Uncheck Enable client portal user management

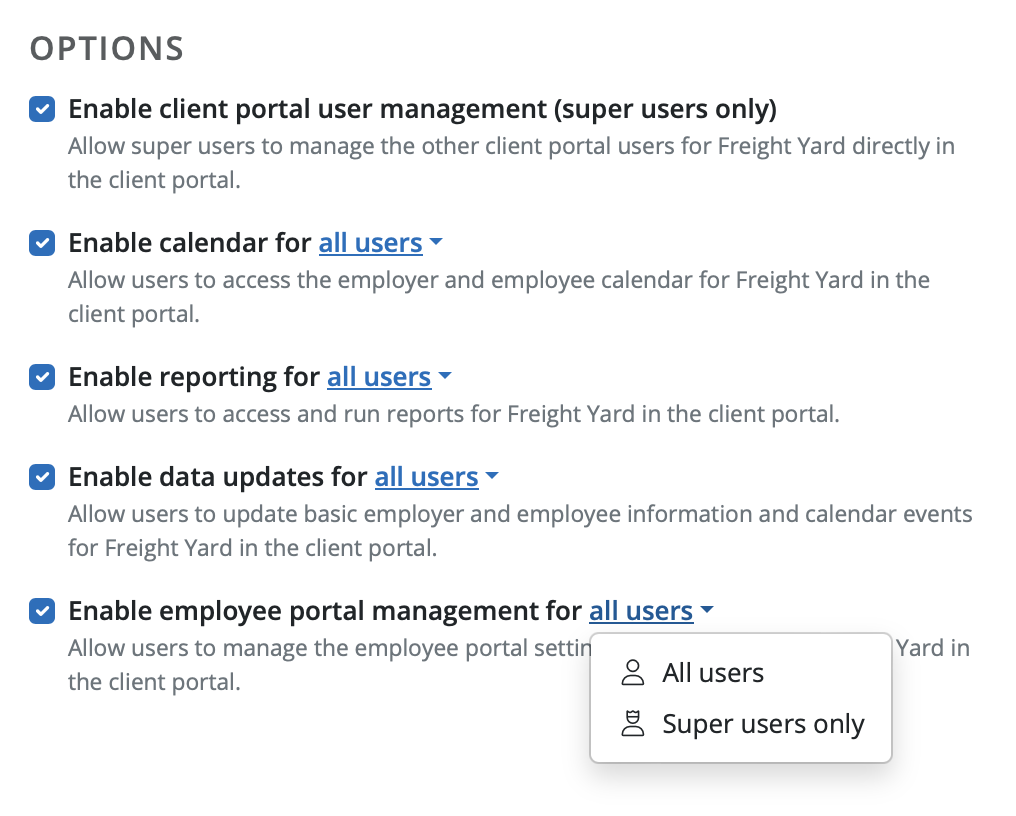42,109
